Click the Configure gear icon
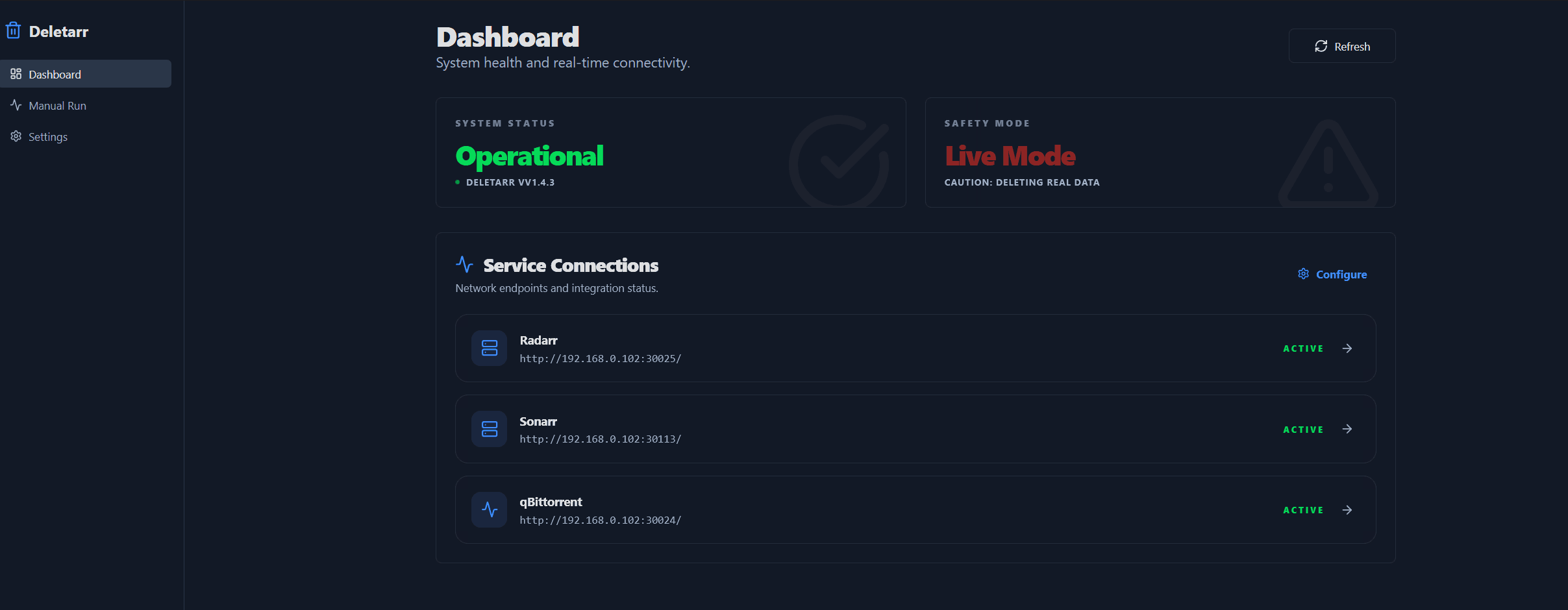The height and width of the screenshot is (610, 1568). [1303, 274]
